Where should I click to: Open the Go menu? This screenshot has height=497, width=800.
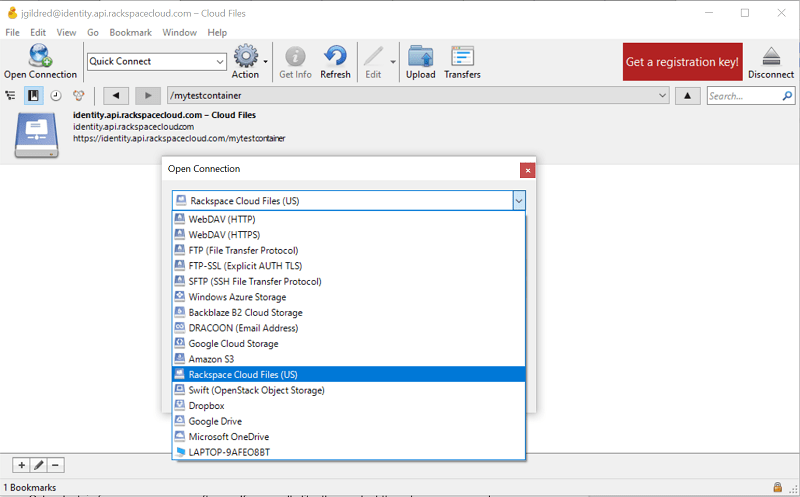[93, 32]
